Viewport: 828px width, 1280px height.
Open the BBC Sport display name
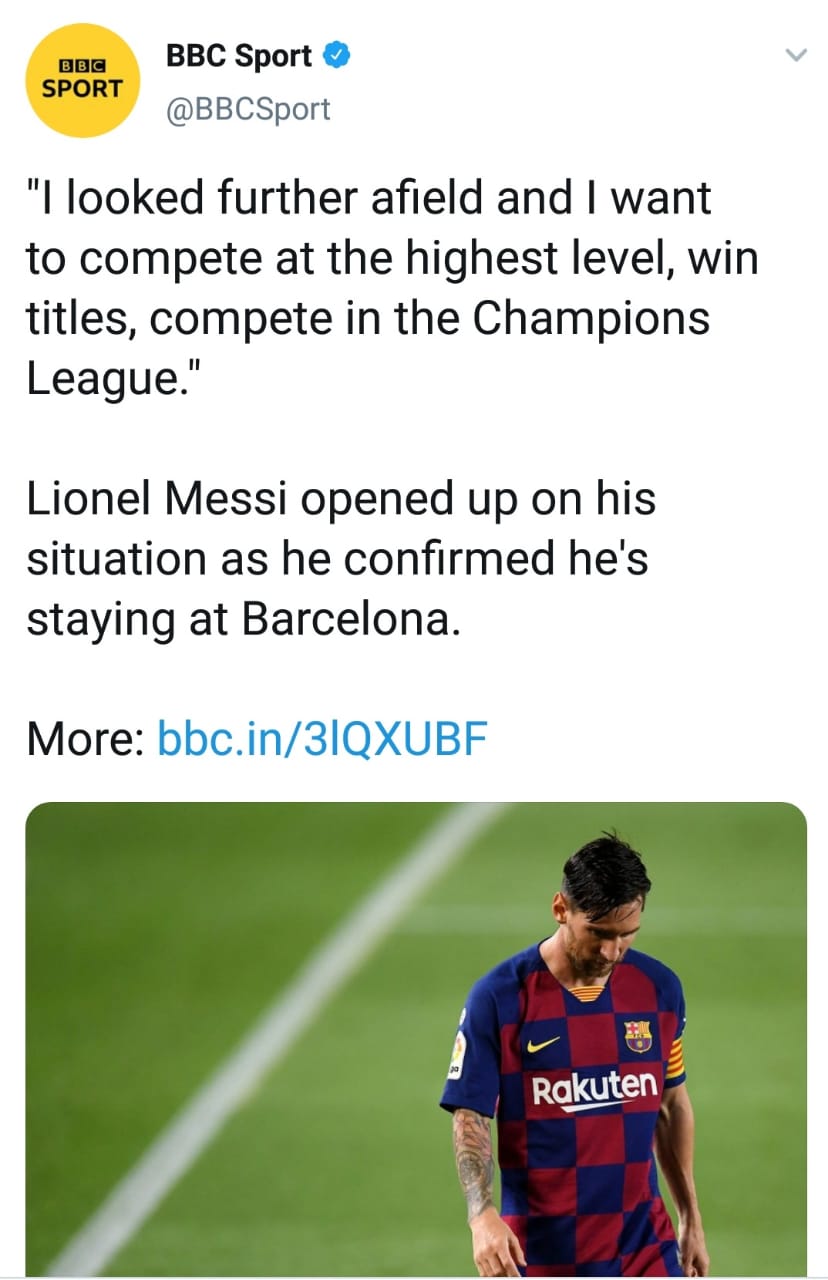239,56
